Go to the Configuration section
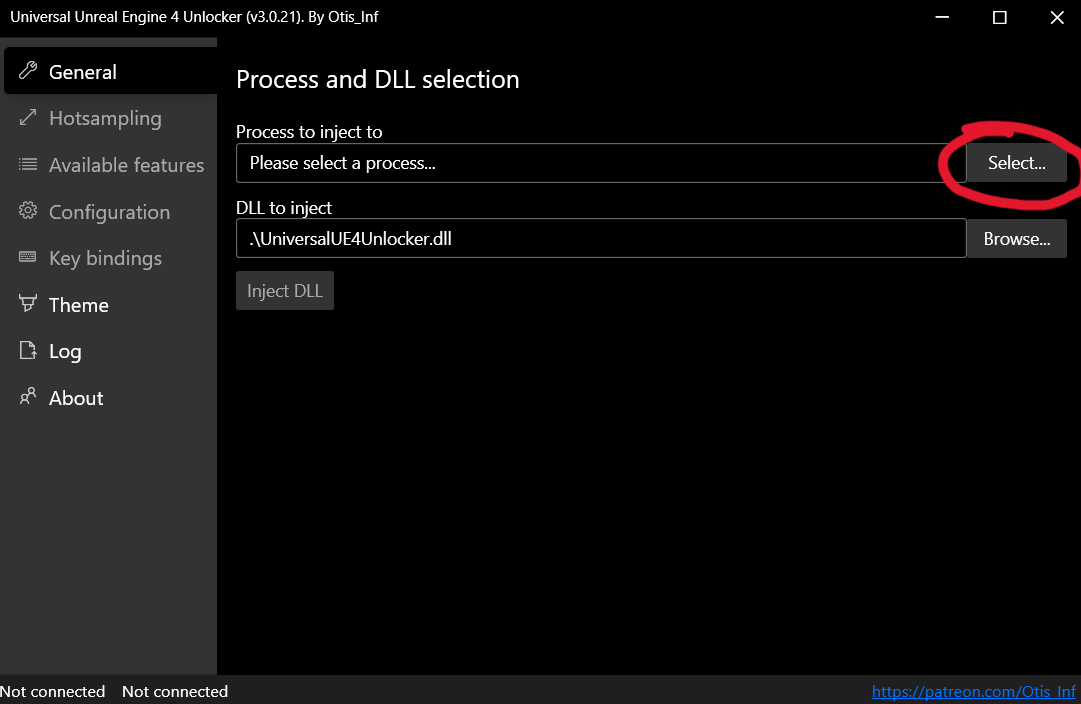 (x=109, y=212)
